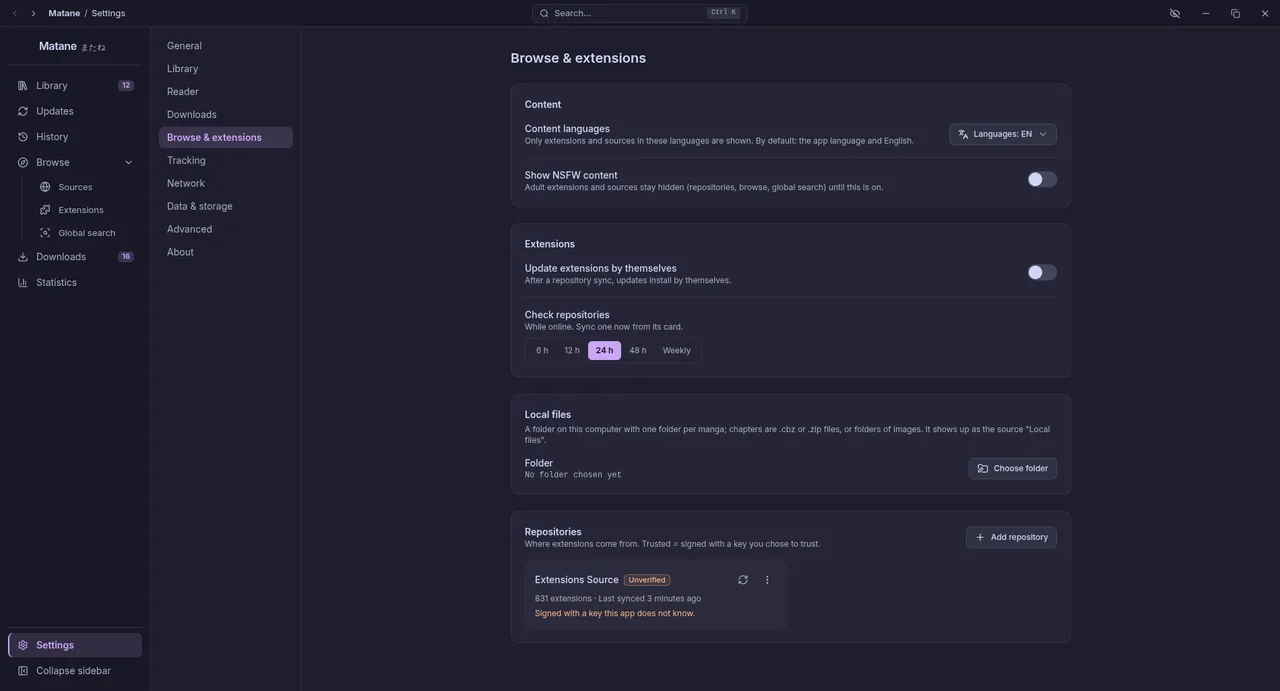Open Downloads in the left sidebar
Viewport: 1280px width, 691px height.
75,257
